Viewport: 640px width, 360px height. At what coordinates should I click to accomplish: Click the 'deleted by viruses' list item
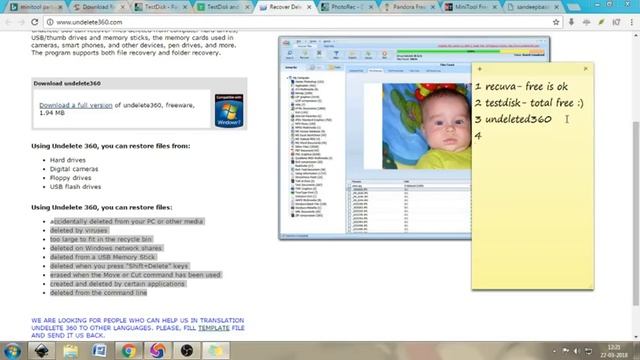[78, 230]
